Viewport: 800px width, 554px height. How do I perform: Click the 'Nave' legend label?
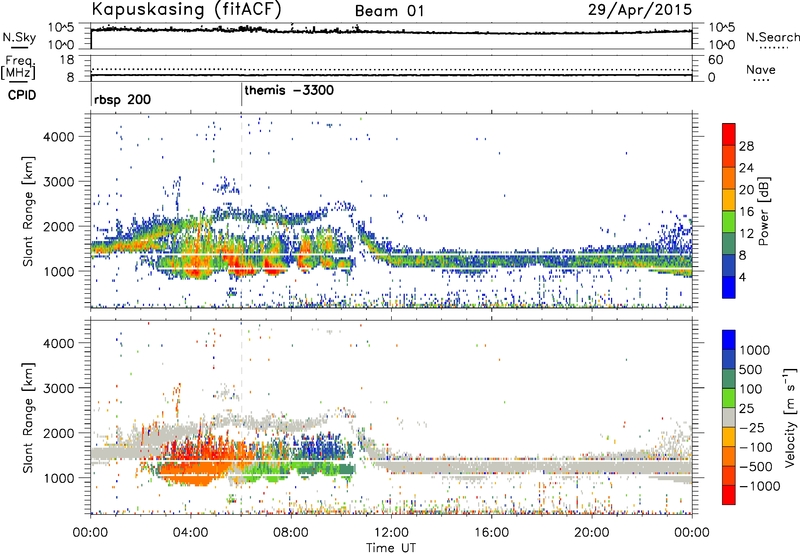point(761,69)
